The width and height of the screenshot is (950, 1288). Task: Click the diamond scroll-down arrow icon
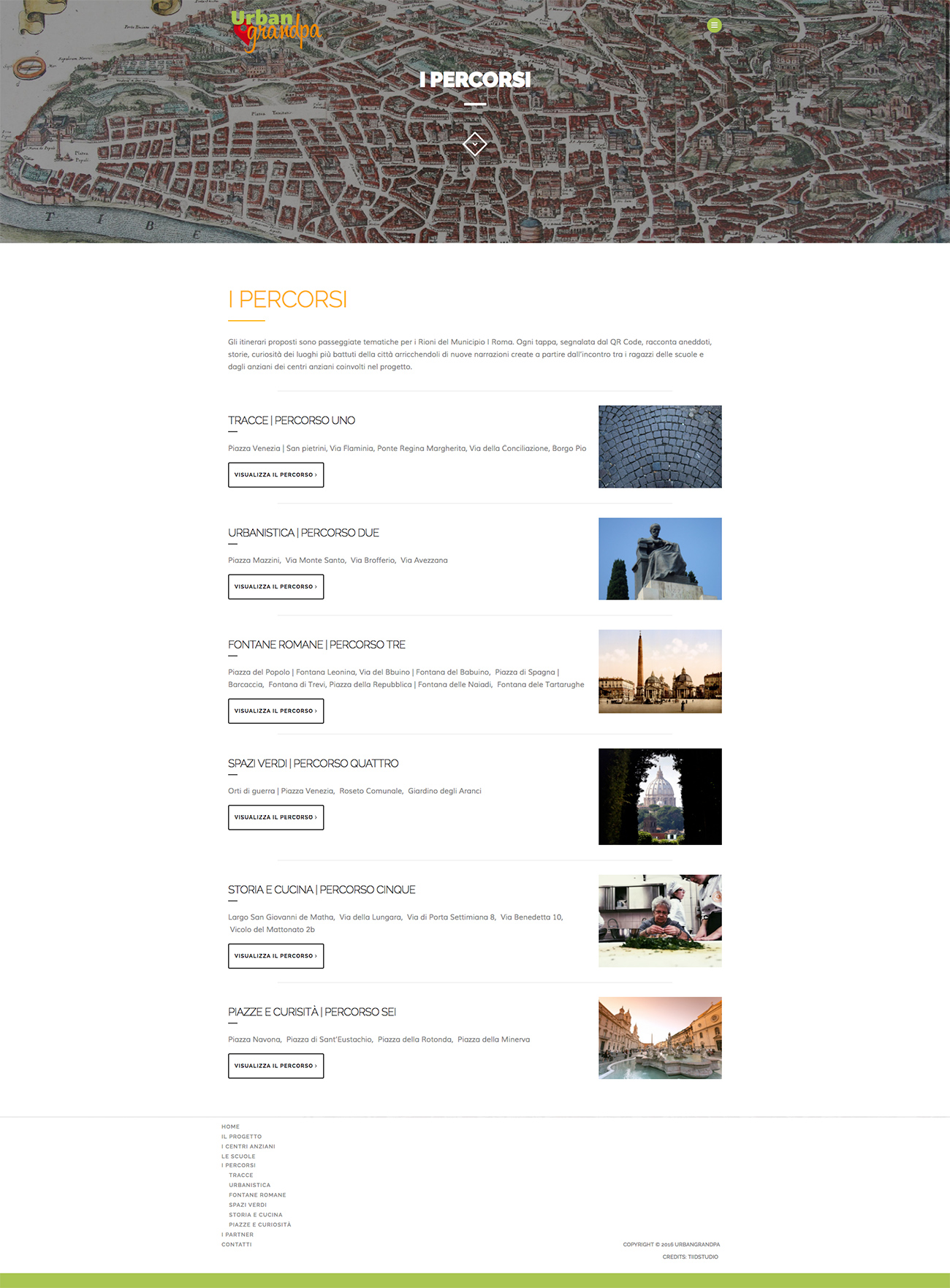[x=475, y=144]
